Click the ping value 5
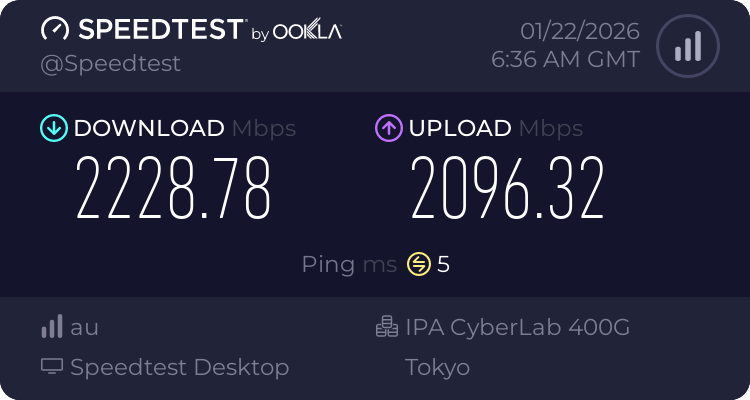Image resolution: width=750 pixels, height=400 pixels. pos(444,264)
